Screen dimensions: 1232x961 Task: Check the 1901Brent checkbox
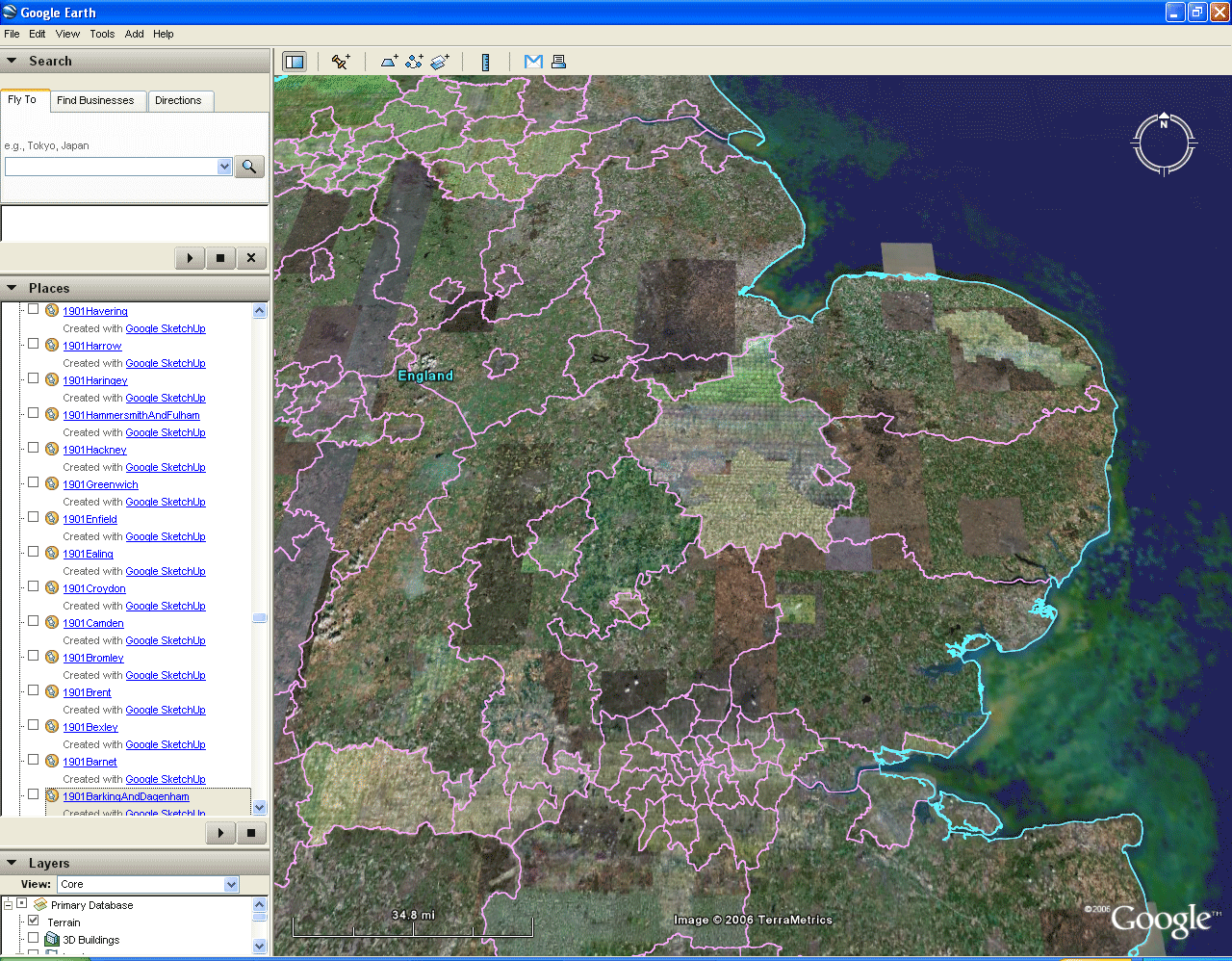33,690
